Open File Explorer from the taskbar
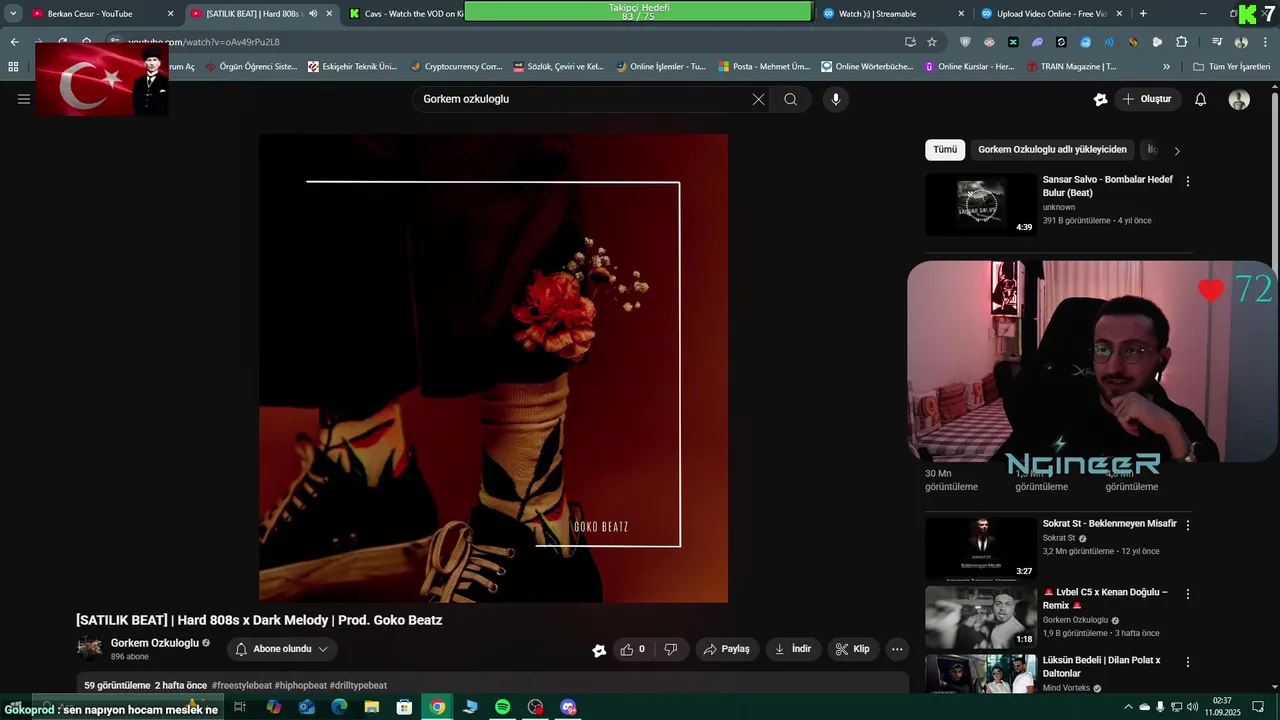1280x720 pixels. tap(372, 707)
